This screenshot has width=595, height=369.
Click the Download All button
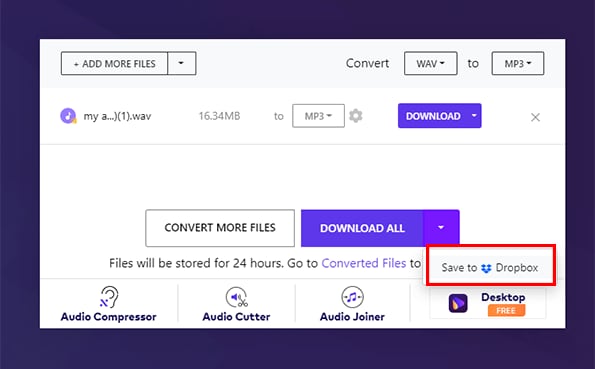(362, 228)
